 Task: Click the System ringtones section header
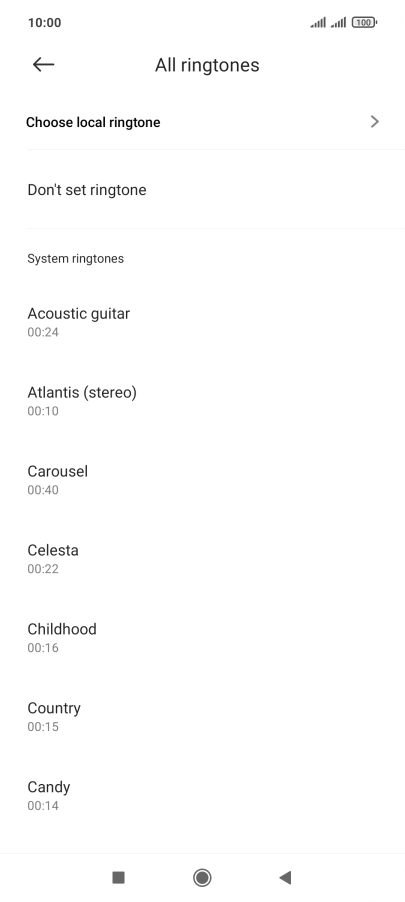point(75,258)
